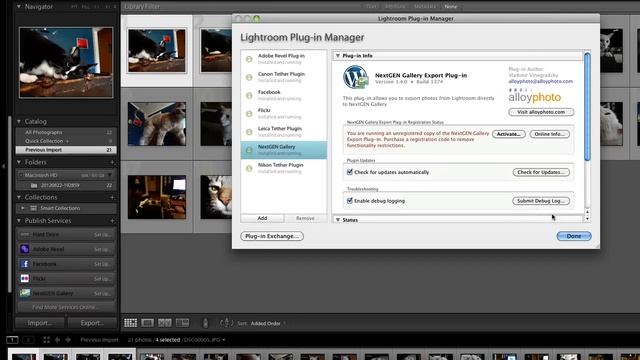
Task: Click the Activate... button
Action: click(509, 134)
